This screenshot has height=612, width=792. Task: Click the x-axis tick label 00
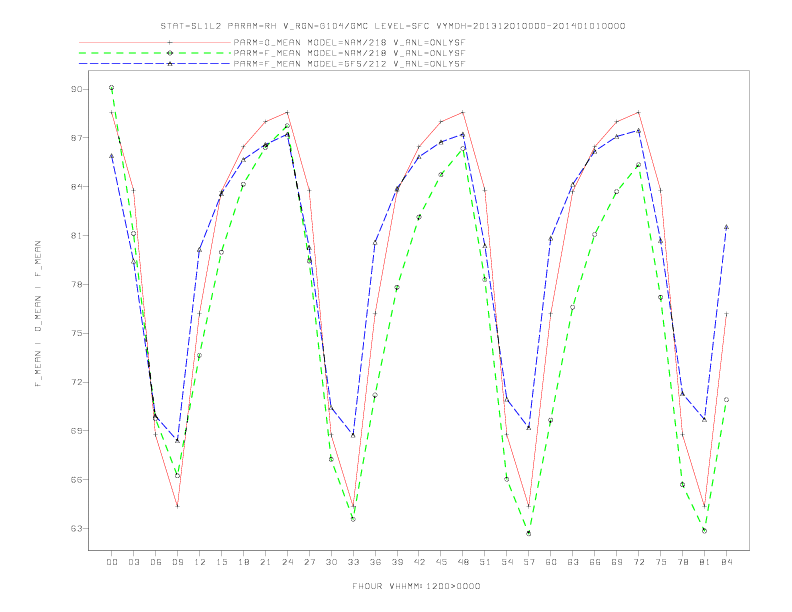pyautogui.click(x=112, y=562)
